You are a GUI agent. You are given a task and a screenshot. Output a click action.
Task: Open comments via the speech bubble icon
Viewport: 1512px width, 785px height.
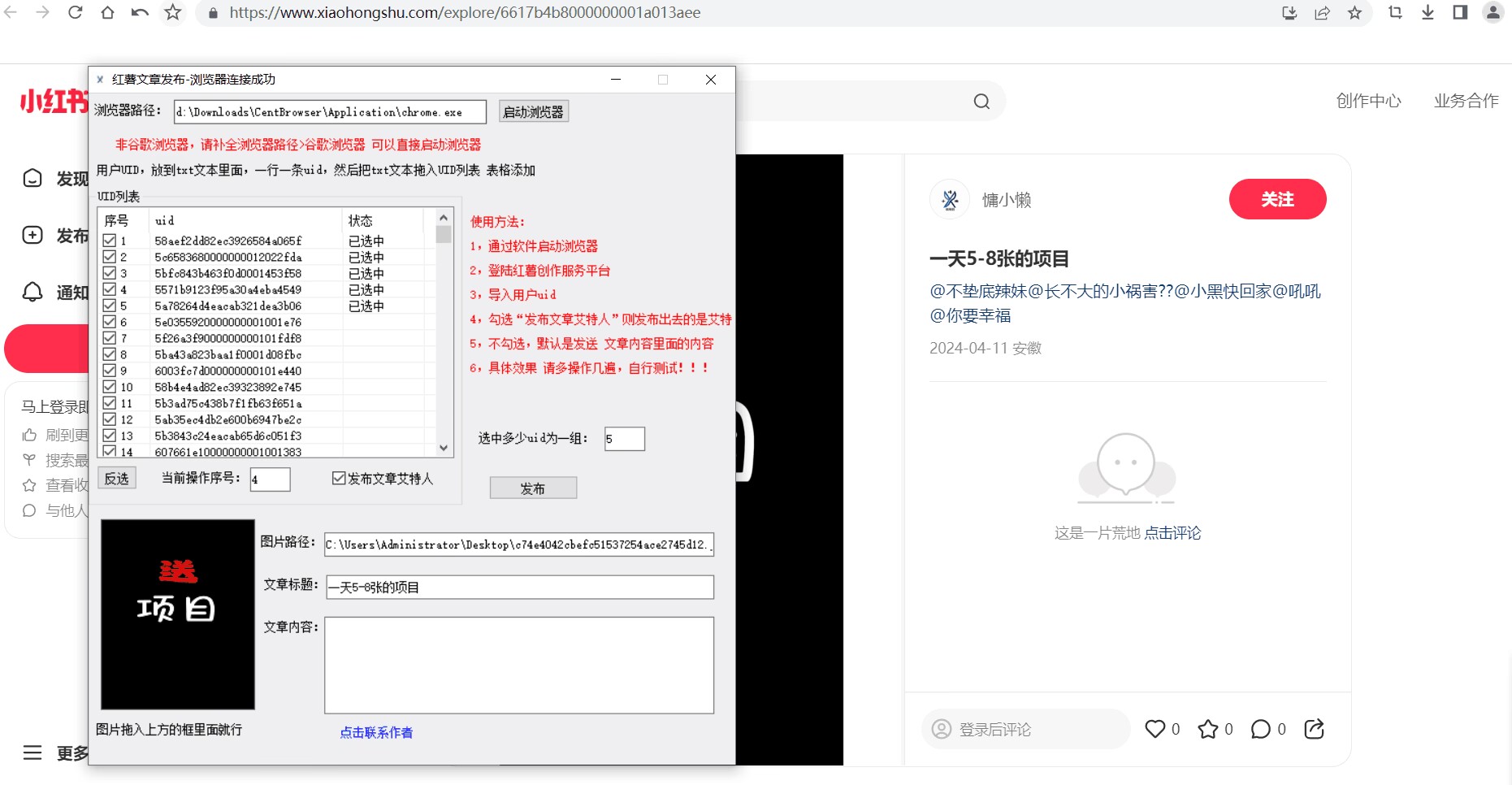point(1260,729)
